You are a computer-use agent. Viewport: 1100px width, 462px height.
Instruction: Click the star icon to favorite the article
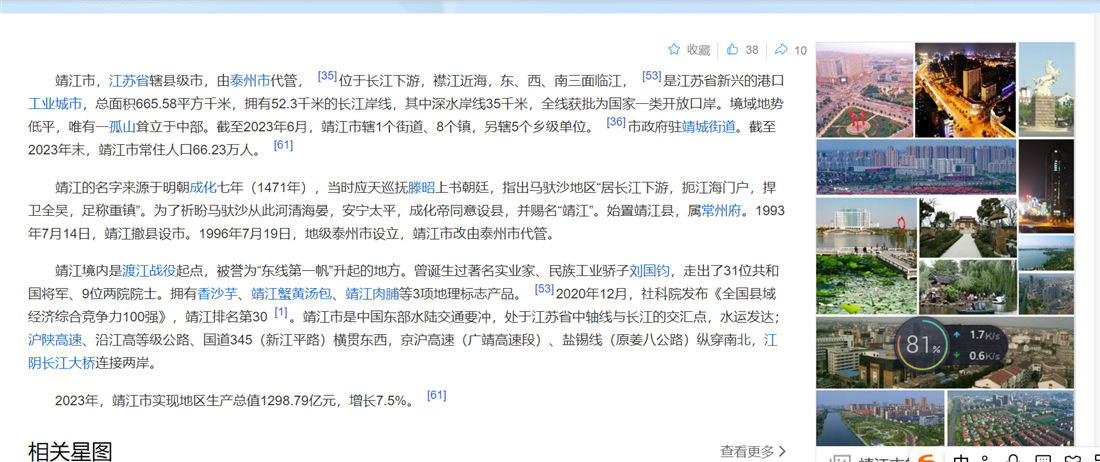674,49
